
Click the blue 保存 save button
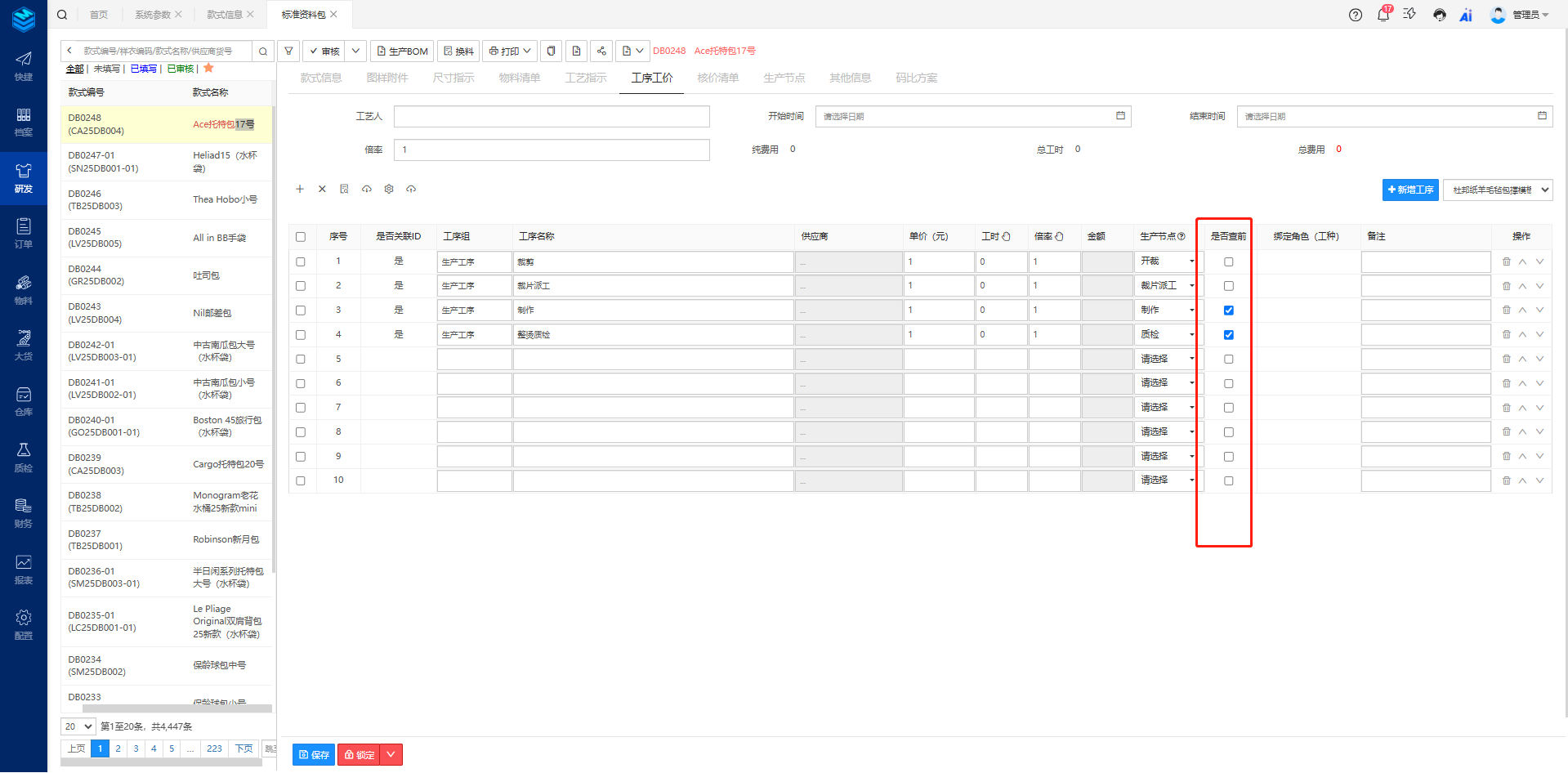coord(314,754)
